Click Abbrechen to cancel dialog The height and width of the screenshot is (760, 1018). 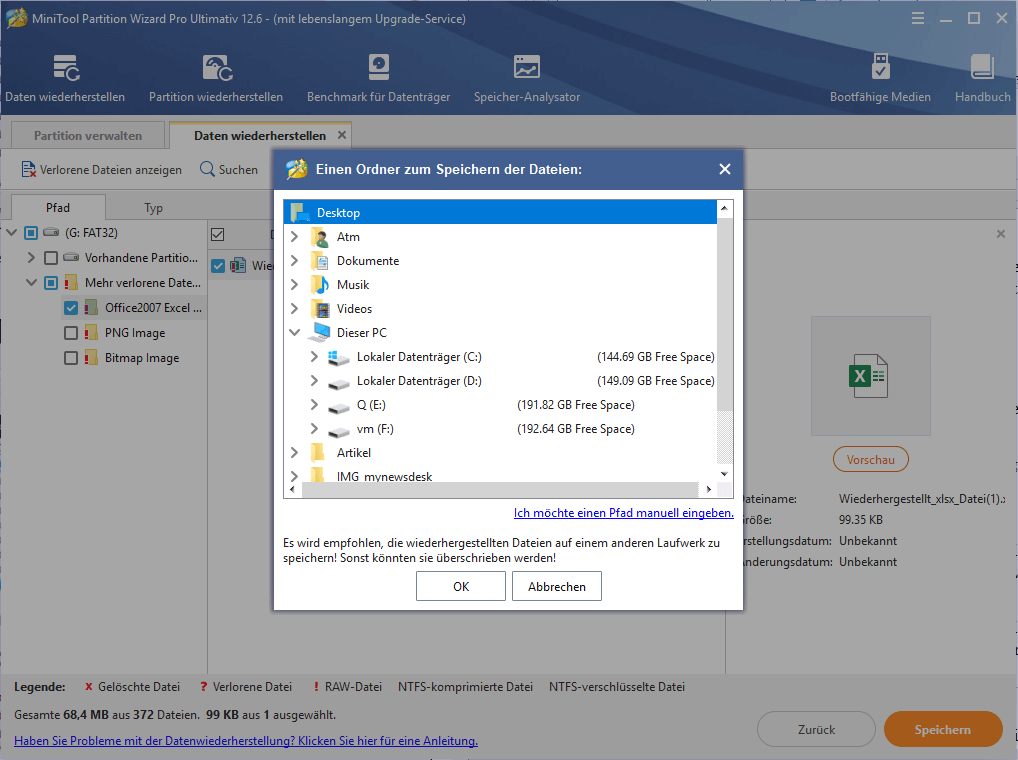click(557, 586)
